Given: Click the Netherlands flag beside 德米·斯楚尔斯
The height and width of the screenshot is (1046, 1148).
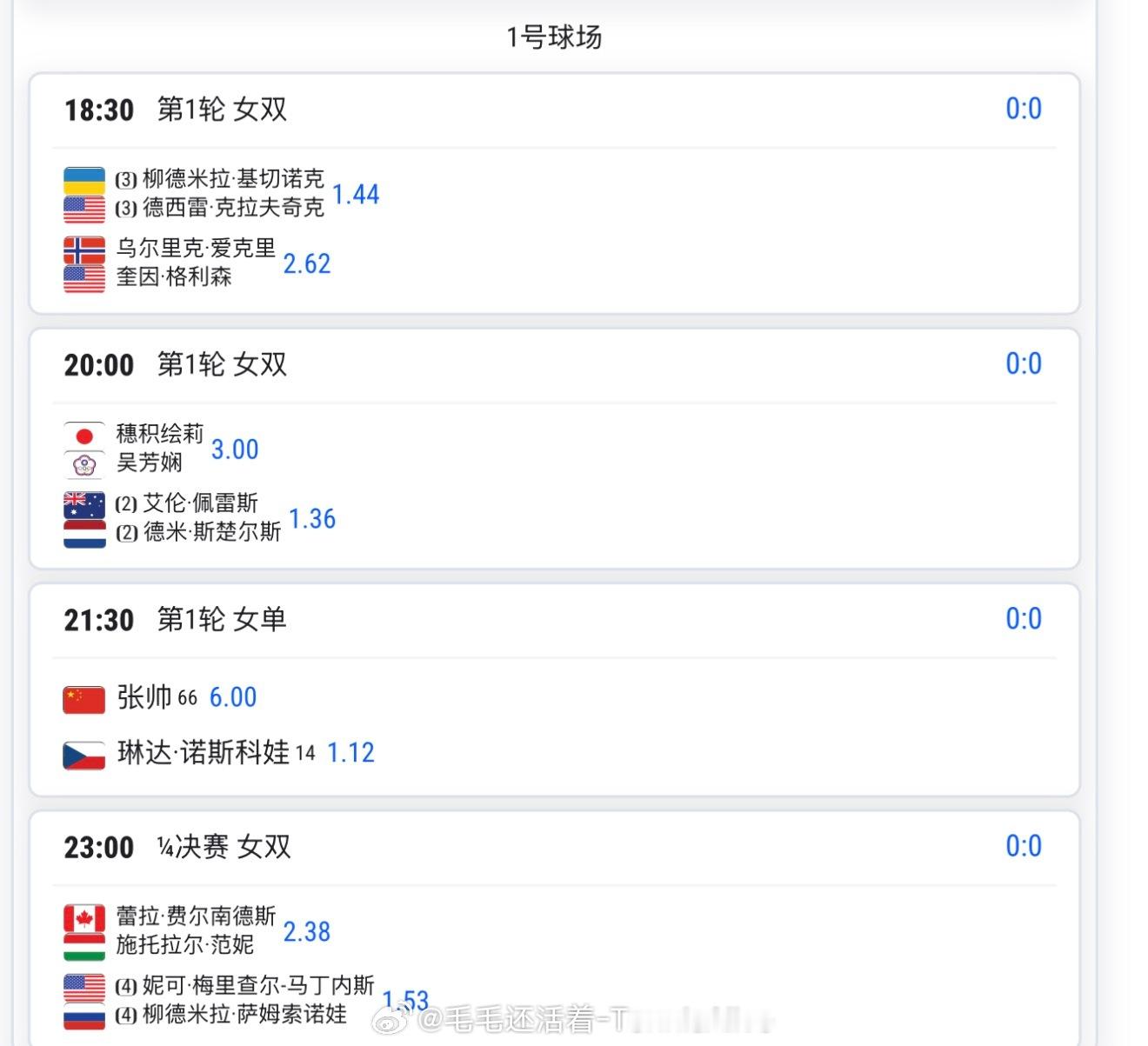Looking at the screenshot, I should tap(83, 532).
